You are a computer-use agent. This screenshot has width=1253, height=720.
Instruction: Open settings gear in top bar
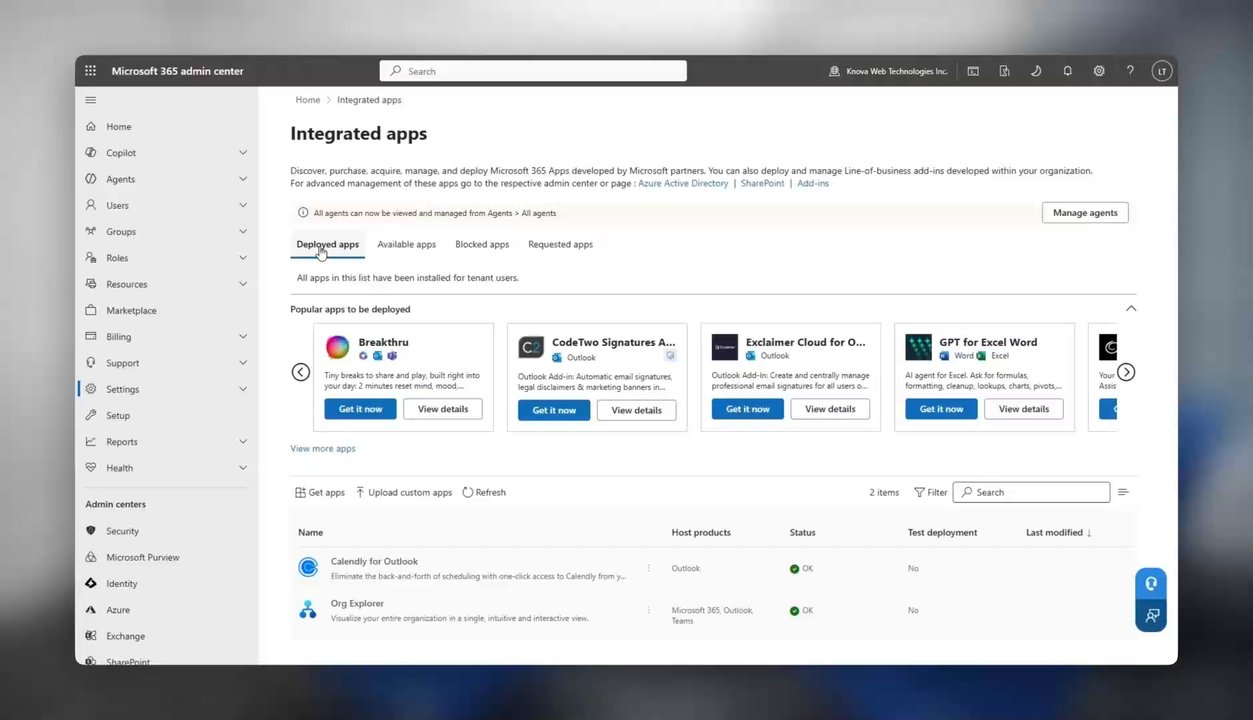(x=1099, y=71)
